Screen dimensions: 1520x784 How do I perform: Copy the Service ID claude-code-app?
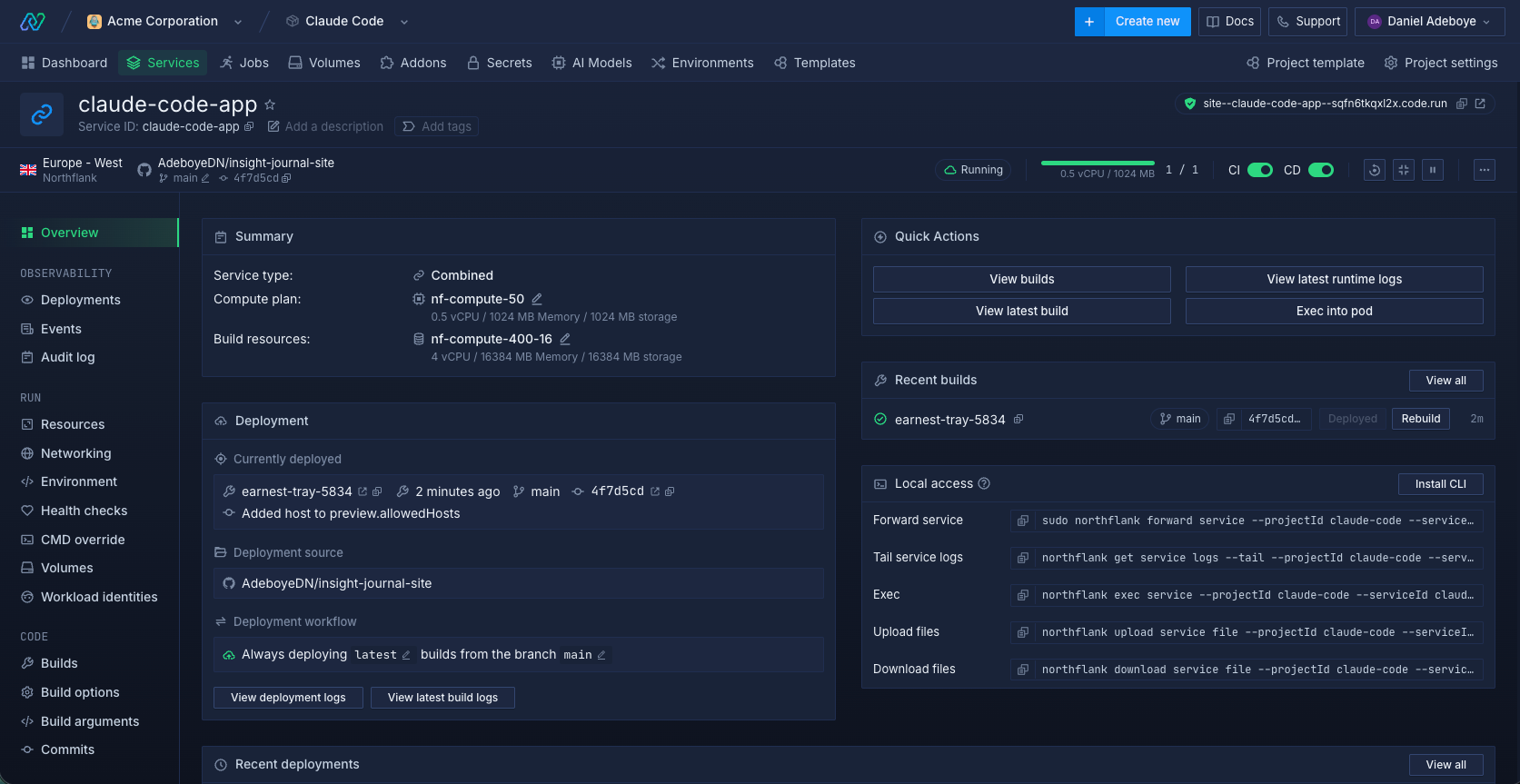tap(249, 126)
